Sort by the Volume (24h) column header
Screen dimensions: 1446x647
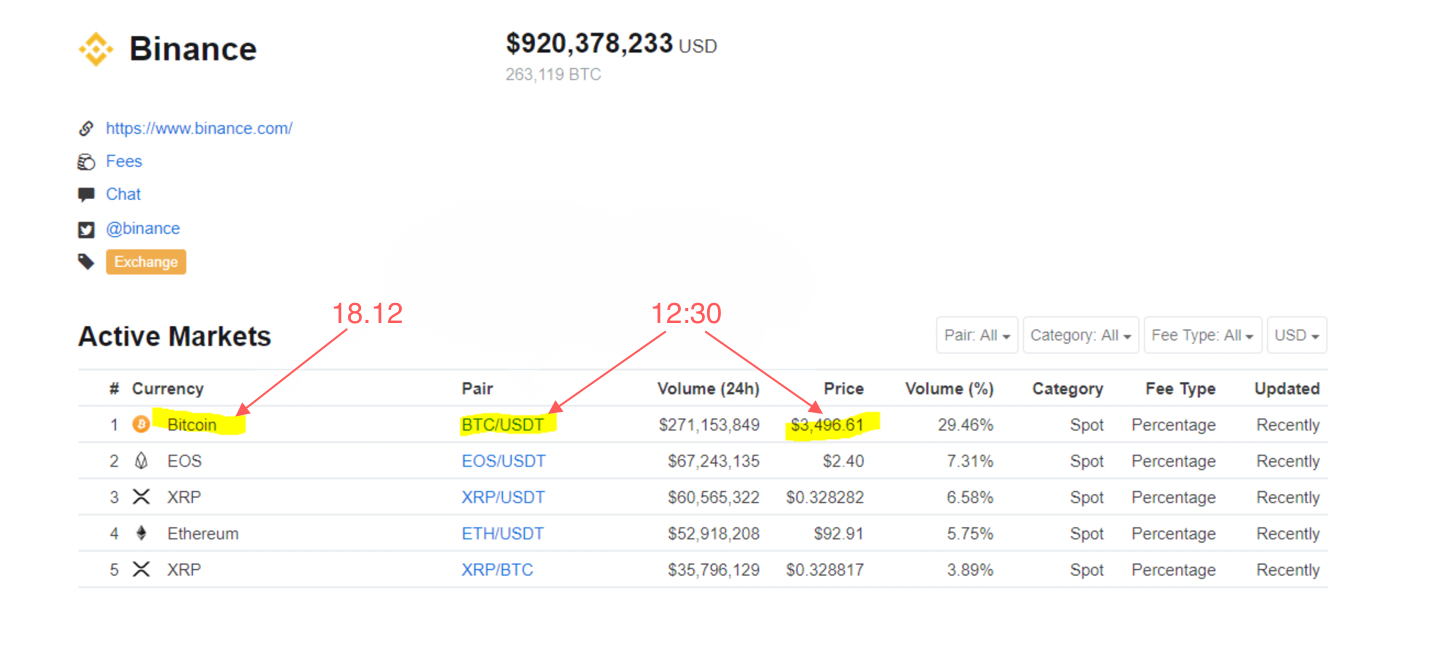[708, 389]
